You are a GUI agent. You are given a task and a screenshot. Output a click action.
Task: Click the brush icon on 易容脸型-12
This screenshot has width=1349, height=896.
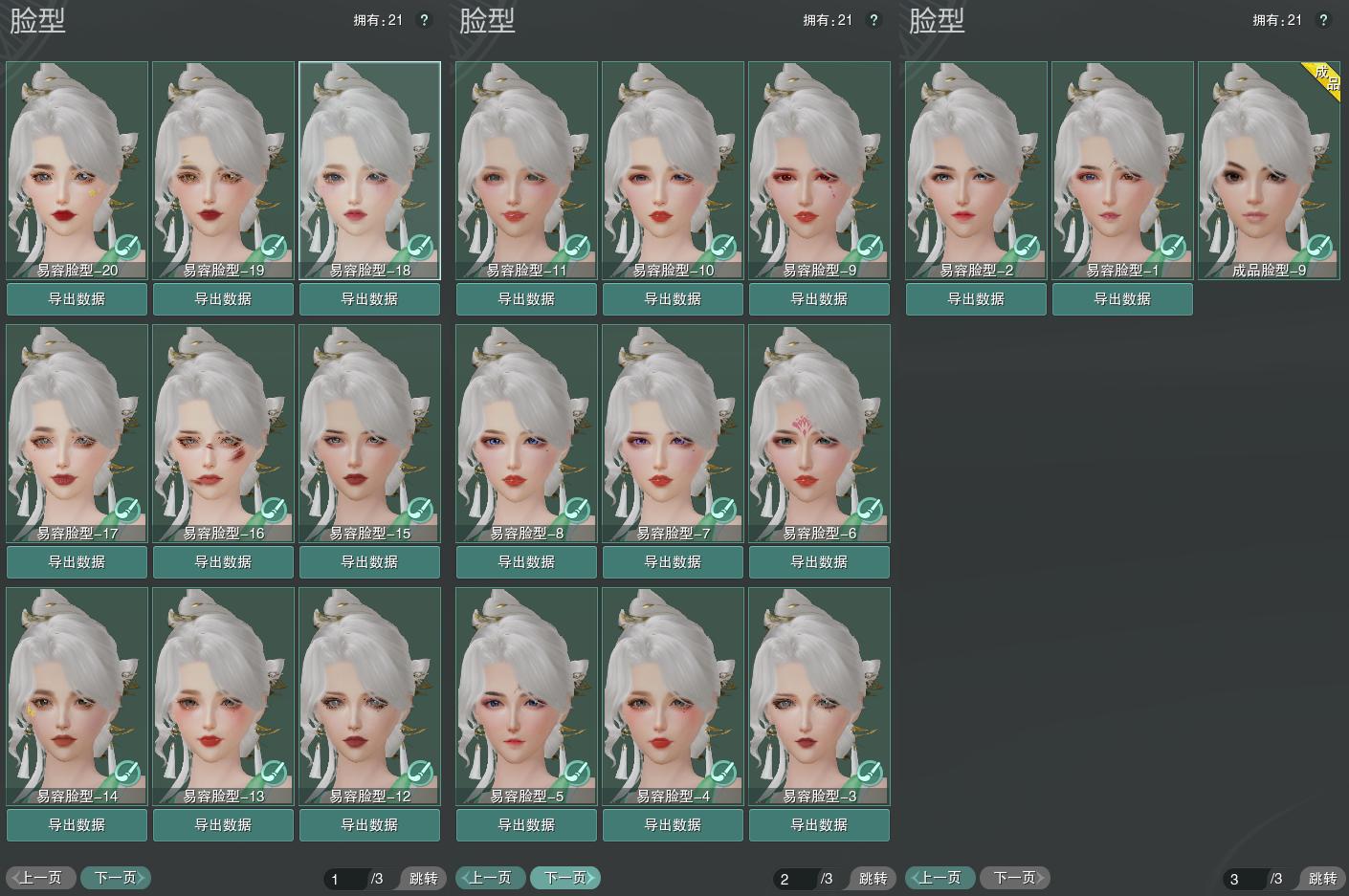420,774
